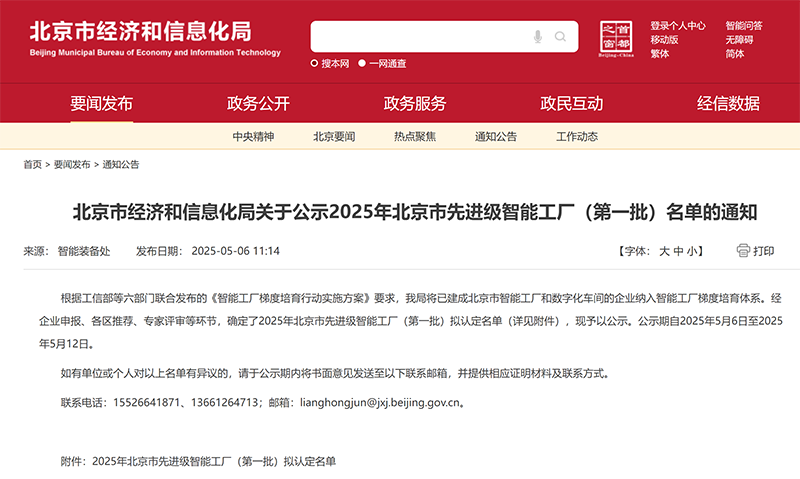Screen dimensions: 800x479
Task: Click the Beijing-China capital window logo
Action: click(x=617, y=39)
